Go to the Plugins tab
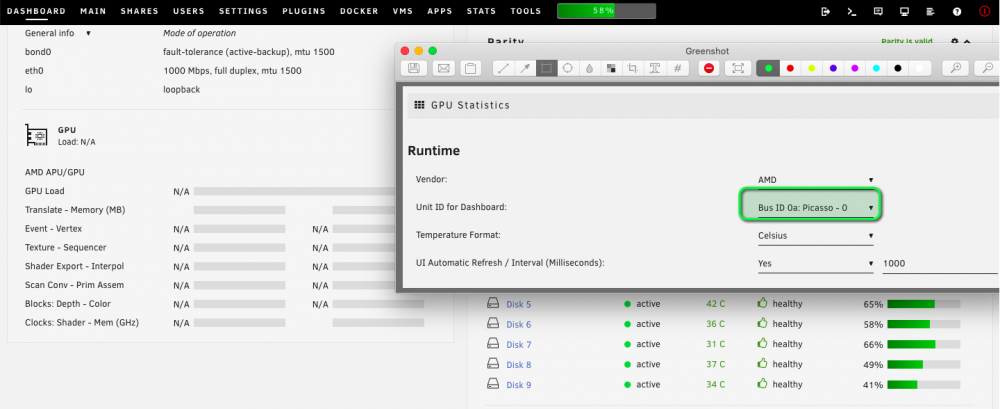The height and width of the screenshot is (409, 1000). pyautogui.click(x=304, y=11)
